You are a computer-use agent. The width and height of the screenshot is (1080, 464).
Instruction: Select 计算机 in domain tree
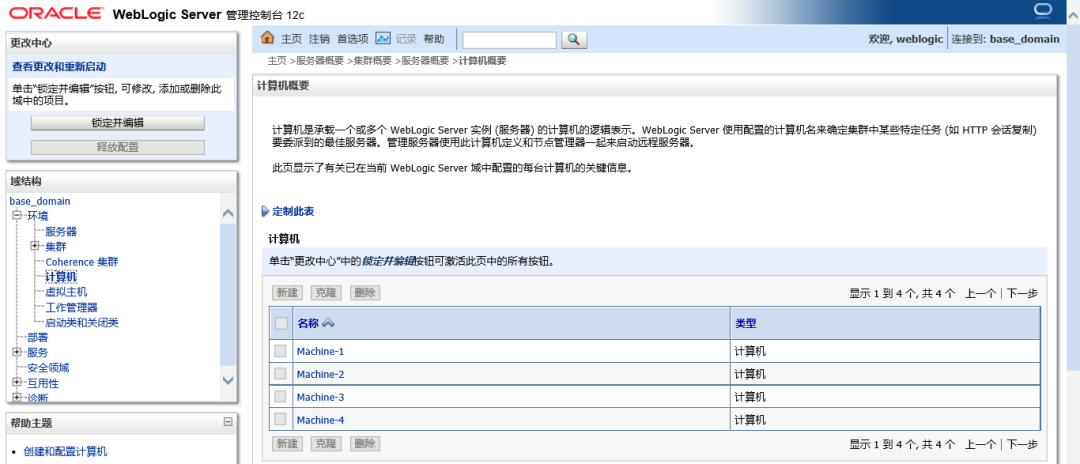[x=61, y=277]
